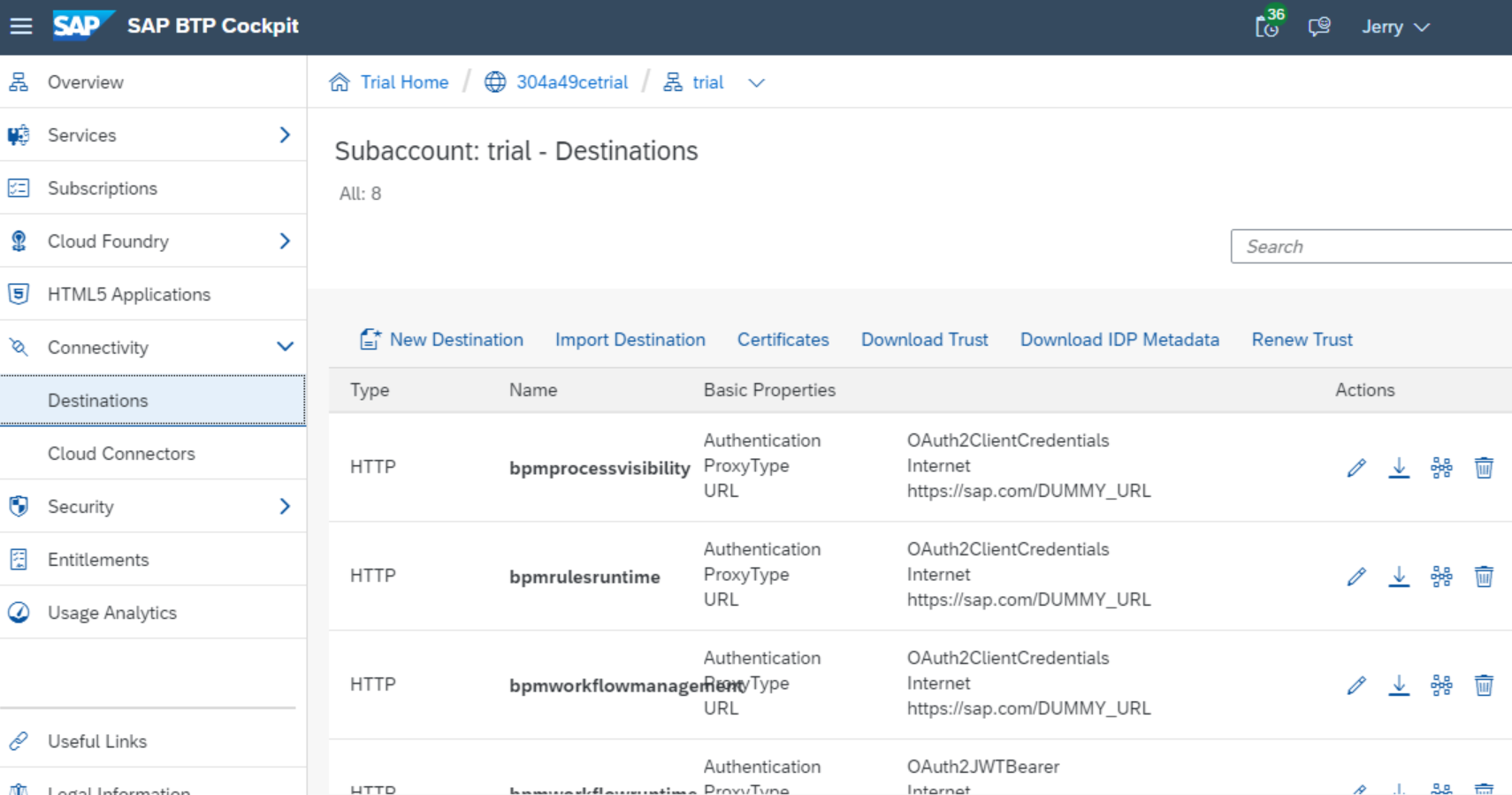This screenshot has width=1512, height=795.
Task: Export bpmworkflowmanagement destination download icon
Action: (x=1399, y=685)
